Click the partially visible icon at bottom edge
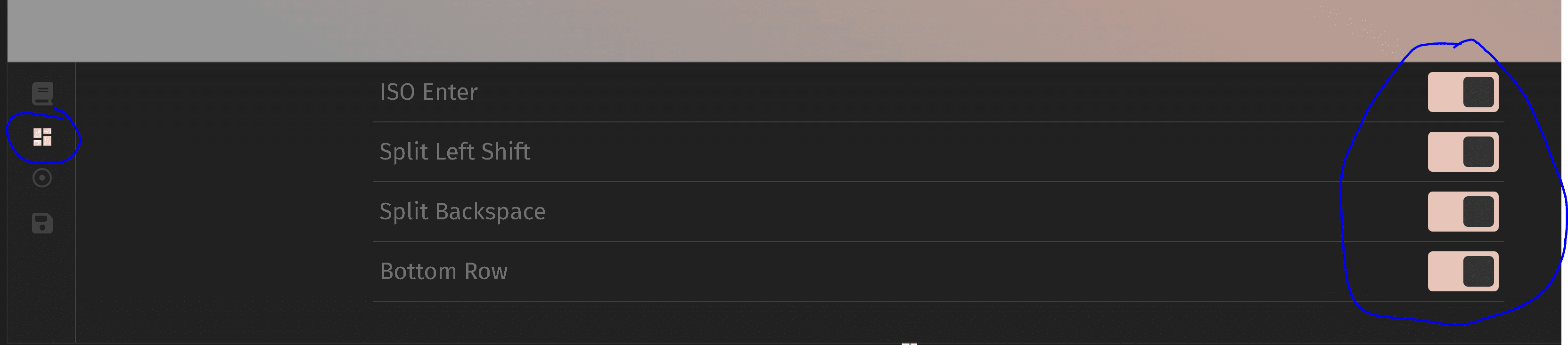 click(x=909, y=343)
